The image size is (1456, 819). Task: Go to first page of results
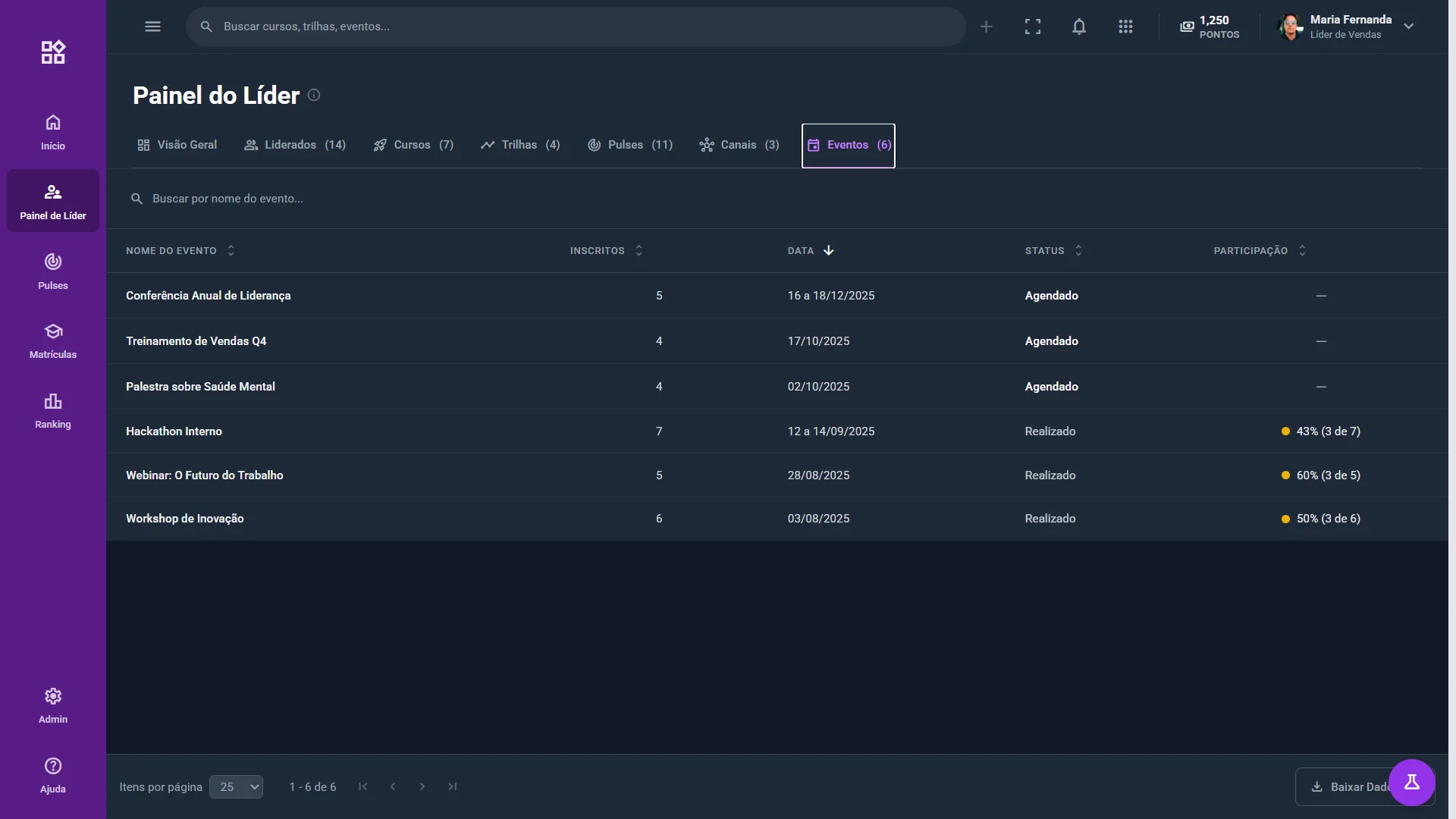[363, 786]
